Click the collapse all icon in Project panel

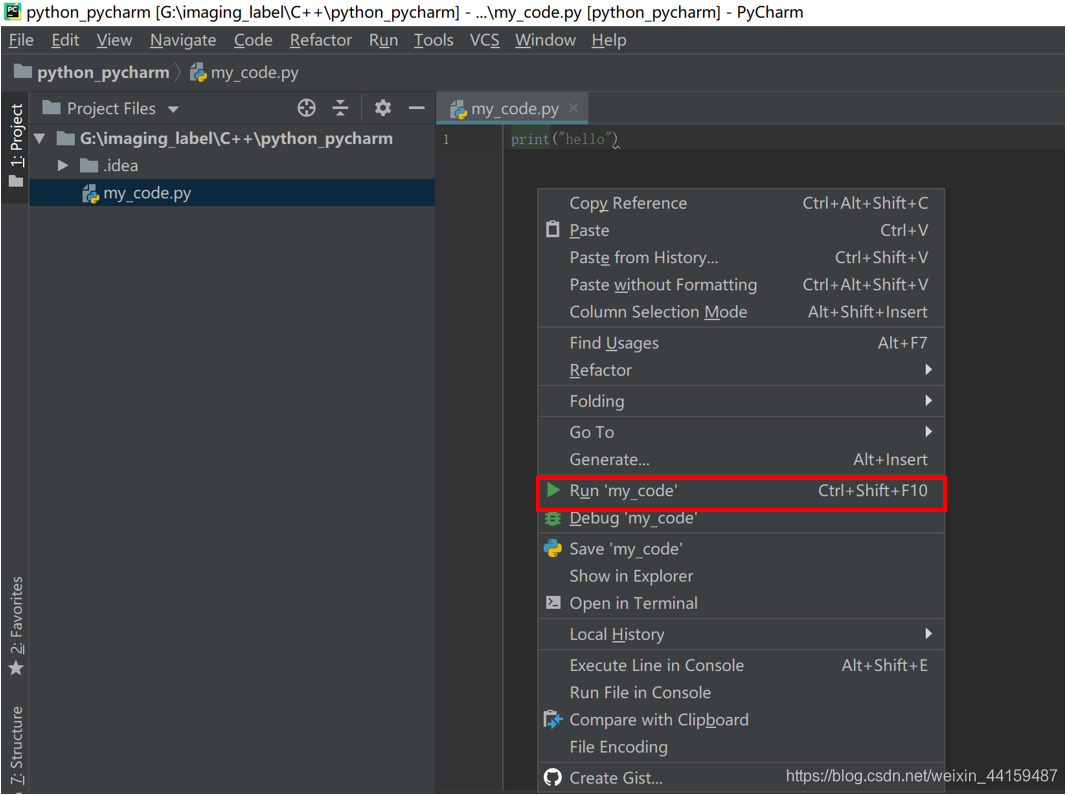340,108
